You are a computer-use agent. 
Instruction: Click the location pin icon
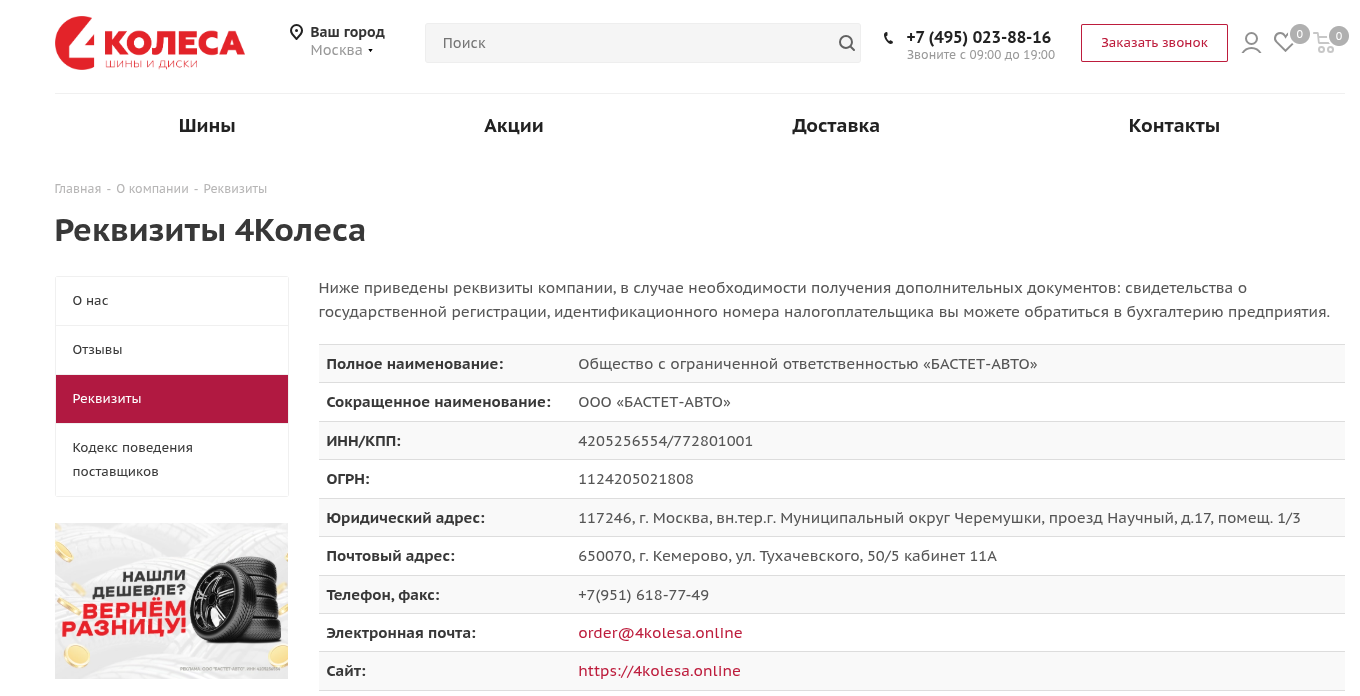296,32
